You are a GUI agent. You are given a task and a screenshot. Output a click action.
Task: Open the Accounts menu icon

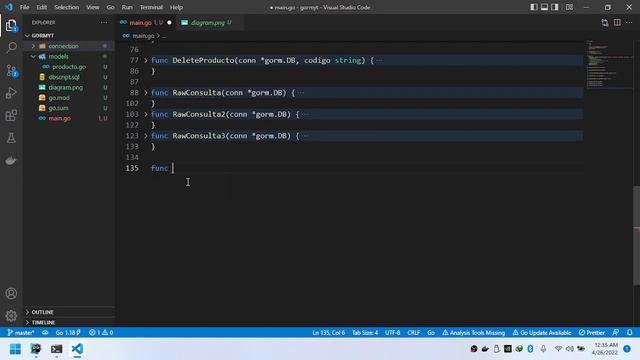[11, 293]
